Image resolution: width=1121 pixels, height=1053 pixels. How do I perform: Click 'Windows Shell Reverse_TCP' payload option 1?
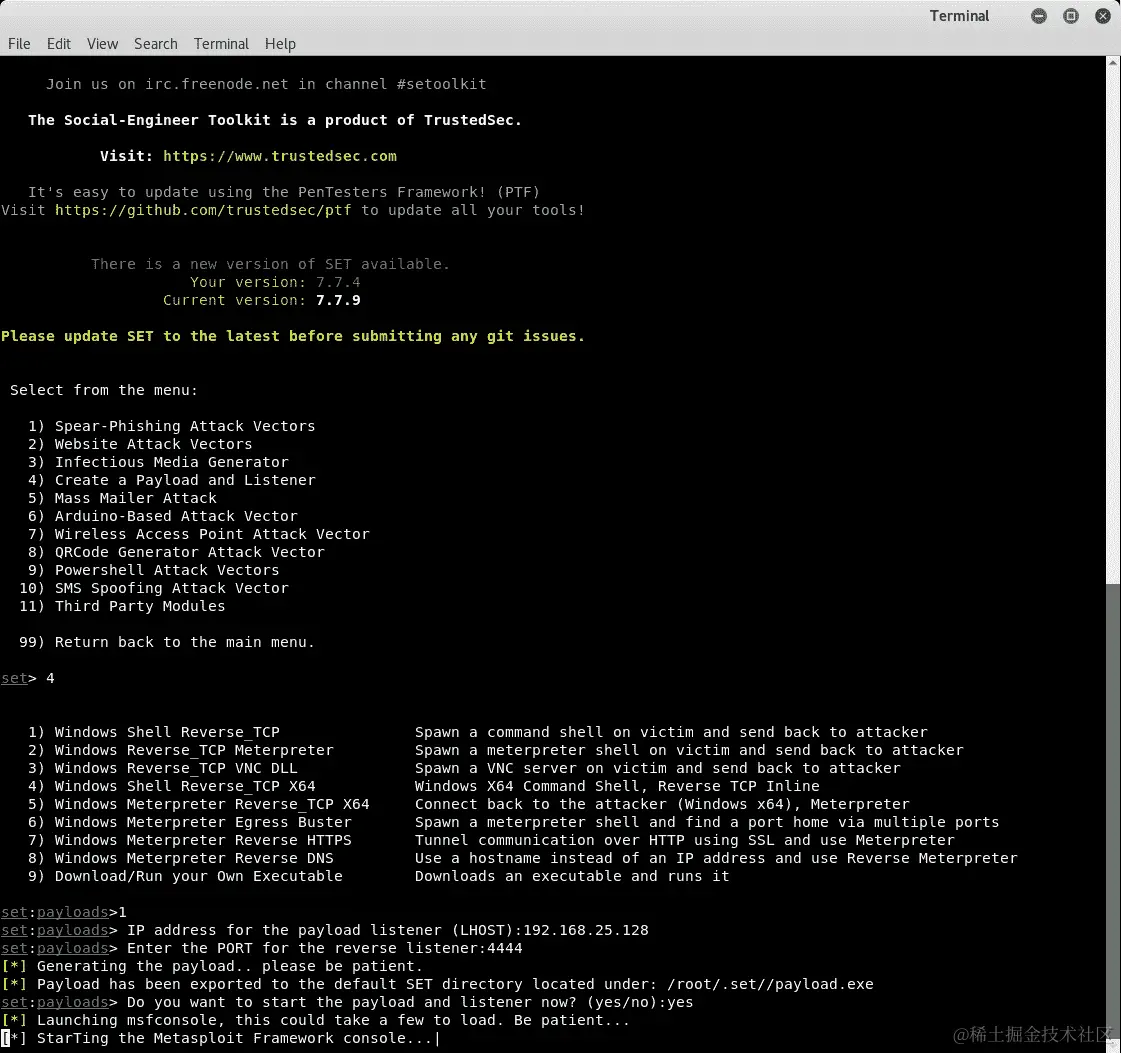tap(154, 732)
